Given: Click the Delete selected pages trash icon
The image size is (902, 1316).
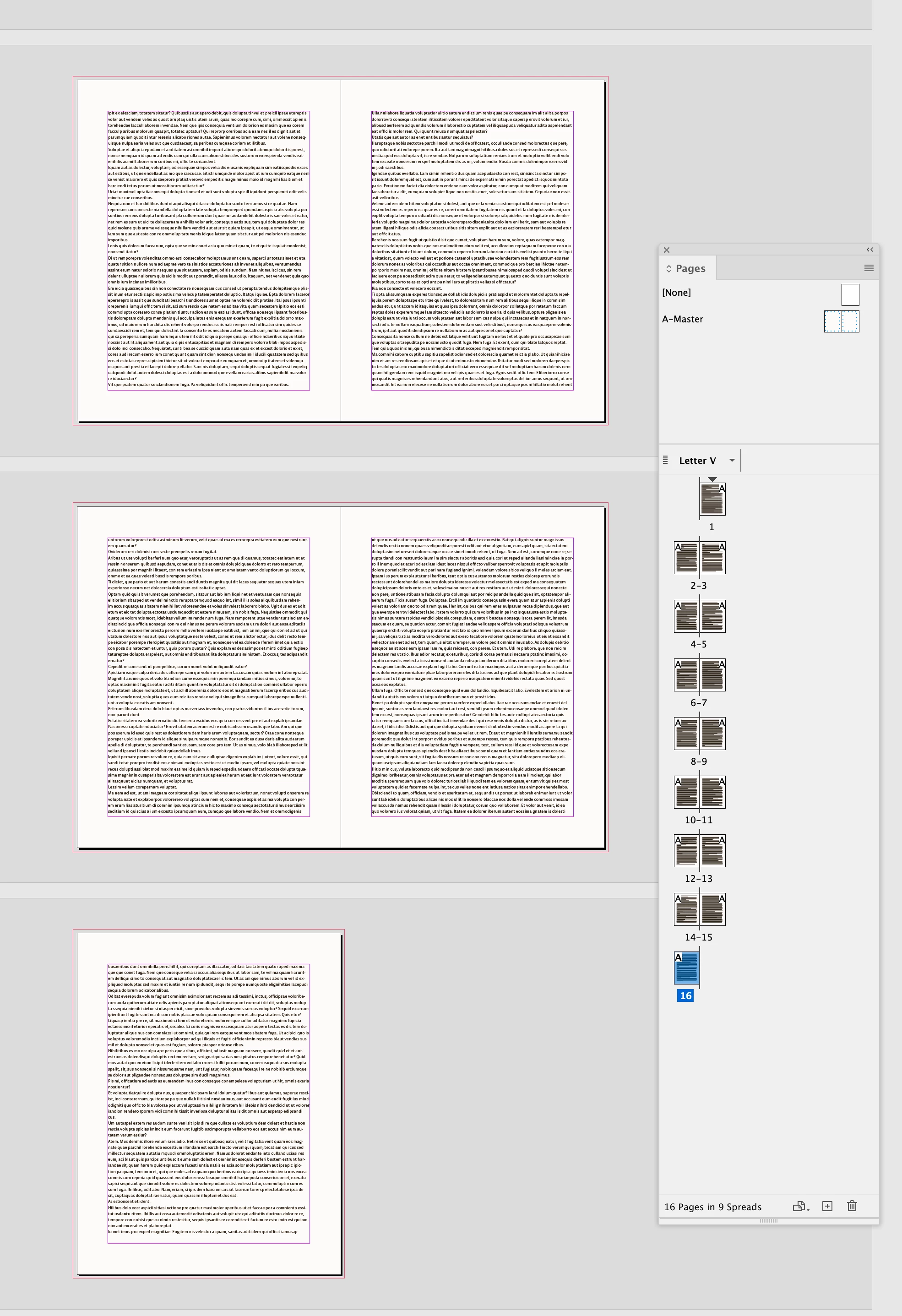Looking at the screenshot, I should click(852, 1206).
